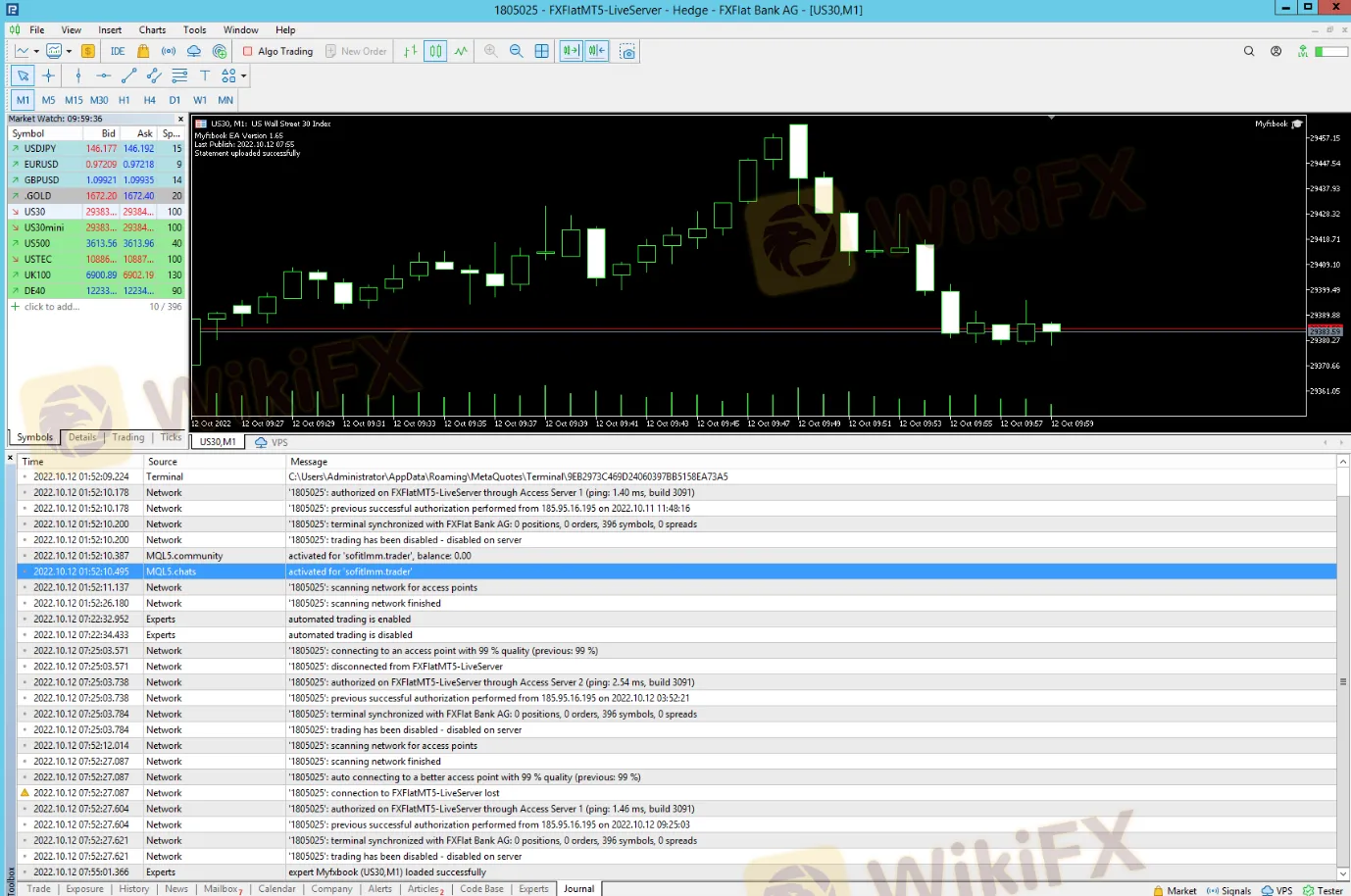Expand the shapes objects dropdown arrow

[x=243, y=75]
